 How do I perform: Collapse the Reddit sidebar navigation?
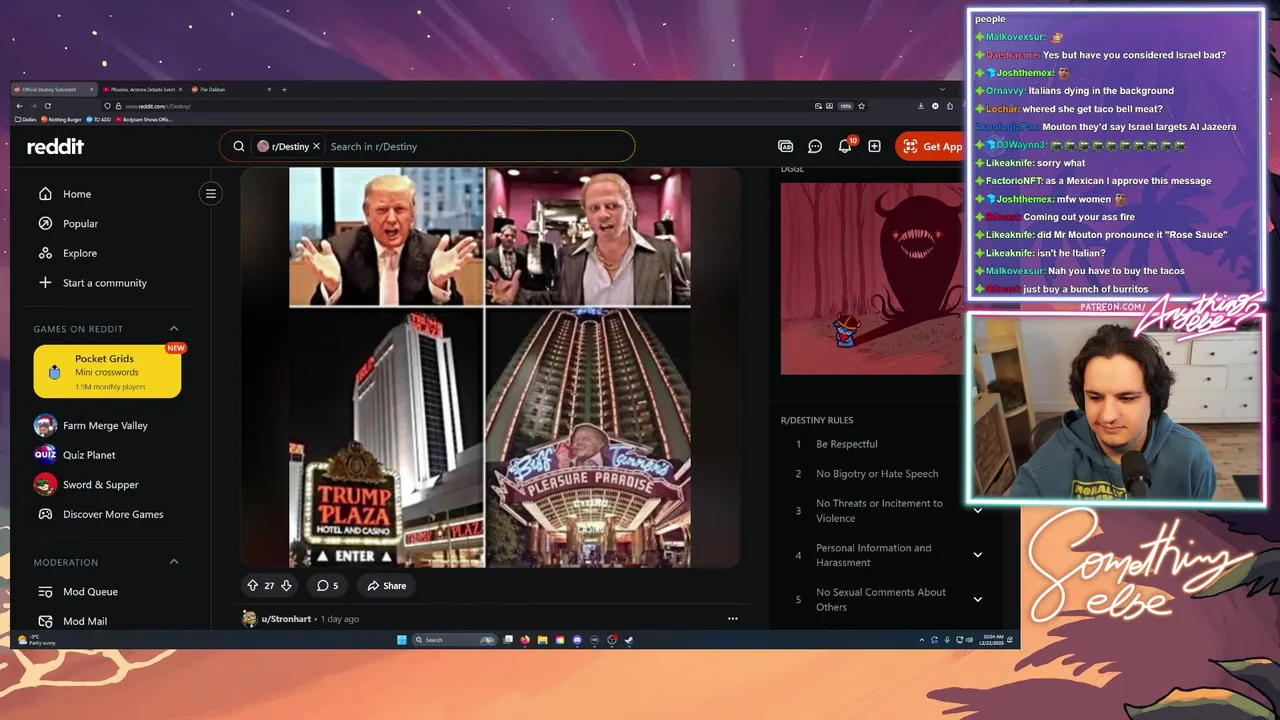coord(211,194)
